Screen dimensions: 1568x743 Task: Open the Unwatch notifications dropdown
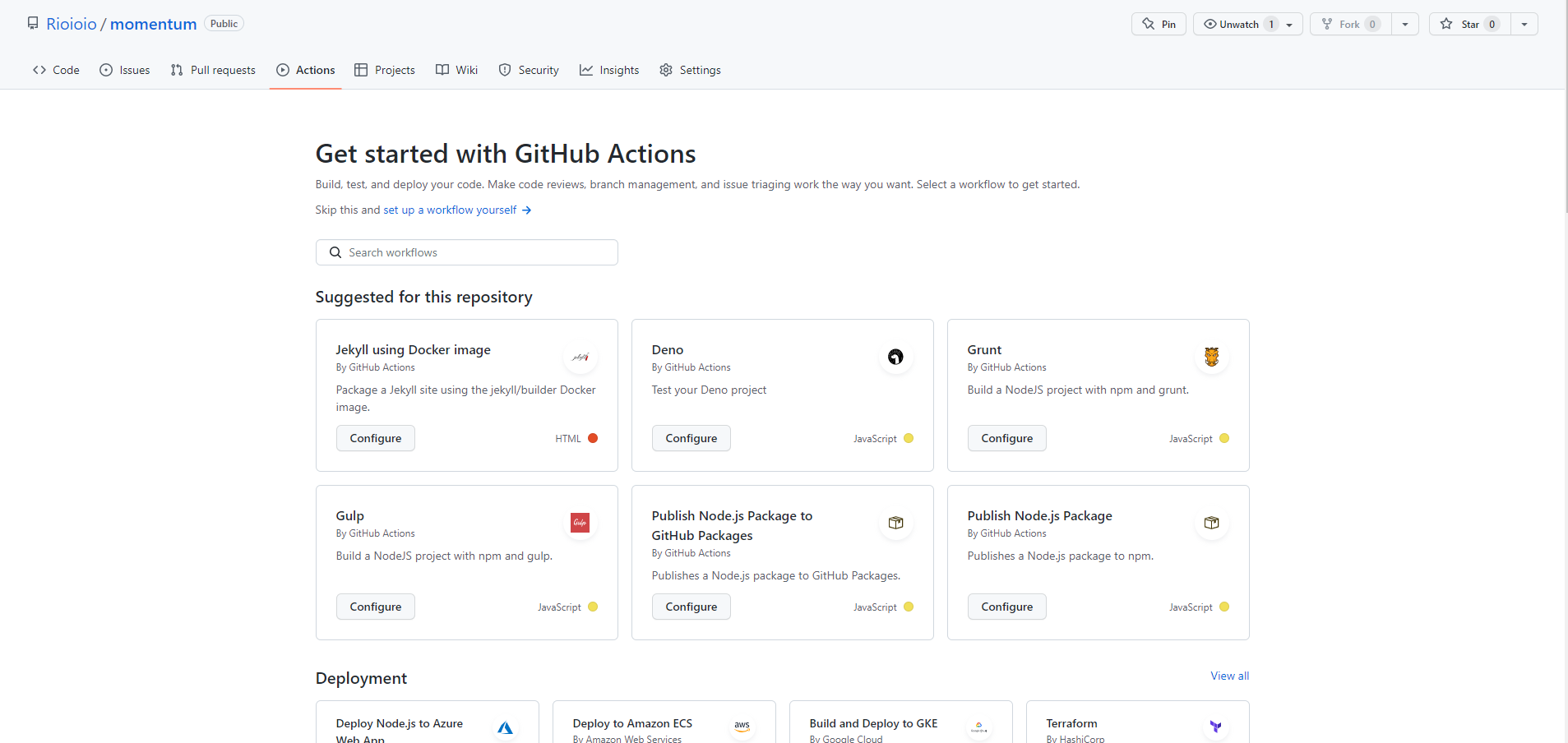[x=1247, y=24]
